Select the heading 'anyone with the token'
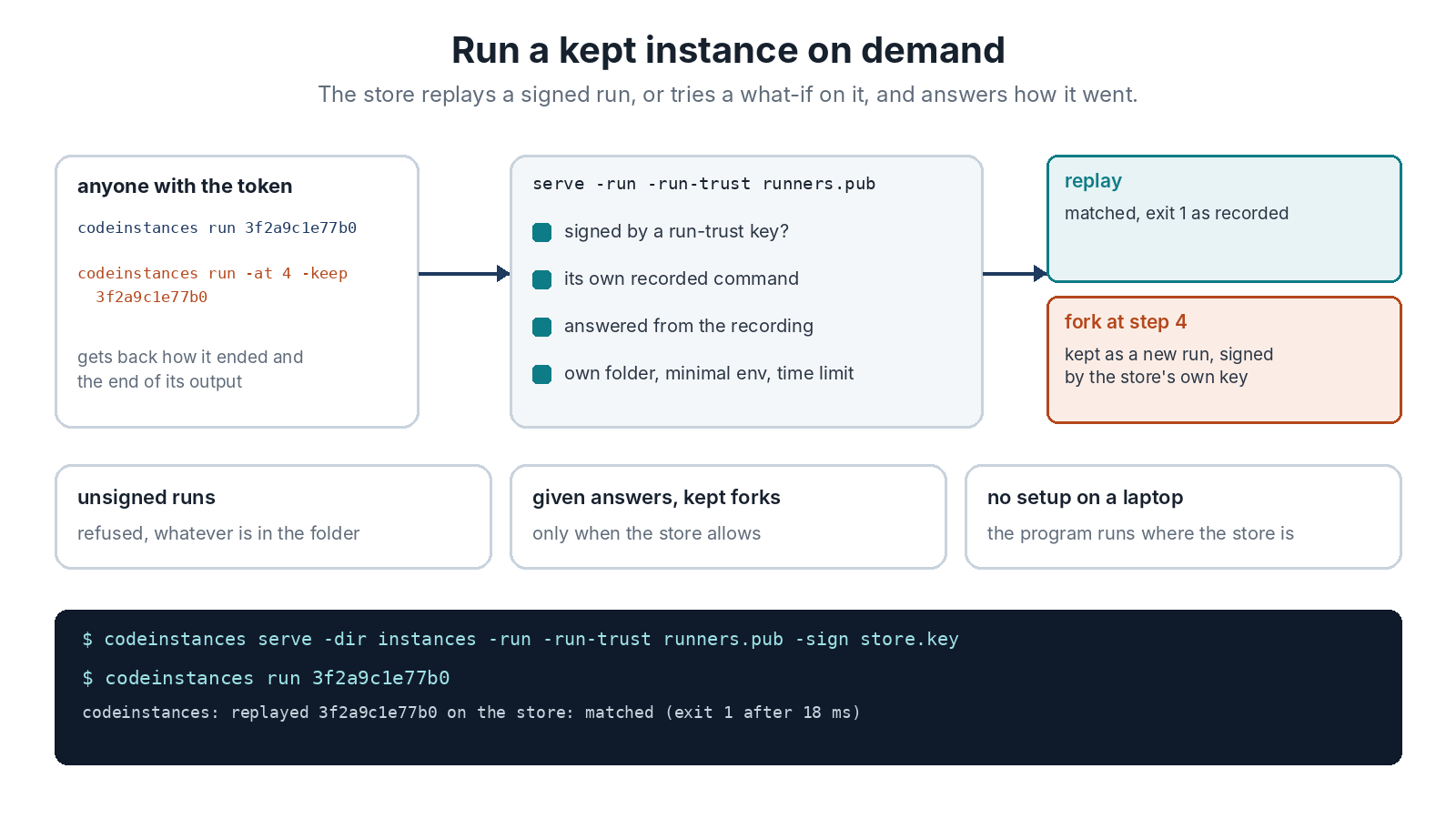This screenshot has height=819, width=1456. 185,187
